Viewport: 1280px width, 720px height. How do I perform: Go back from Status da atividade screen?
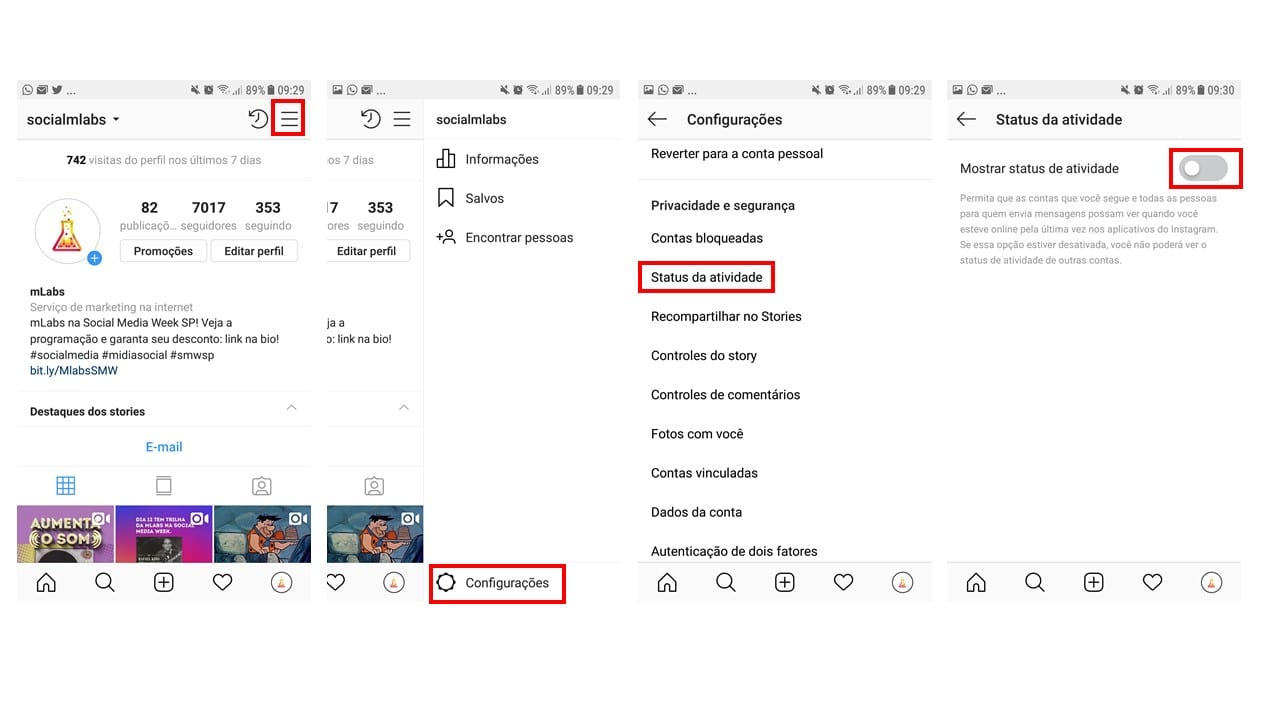[966, 119]
